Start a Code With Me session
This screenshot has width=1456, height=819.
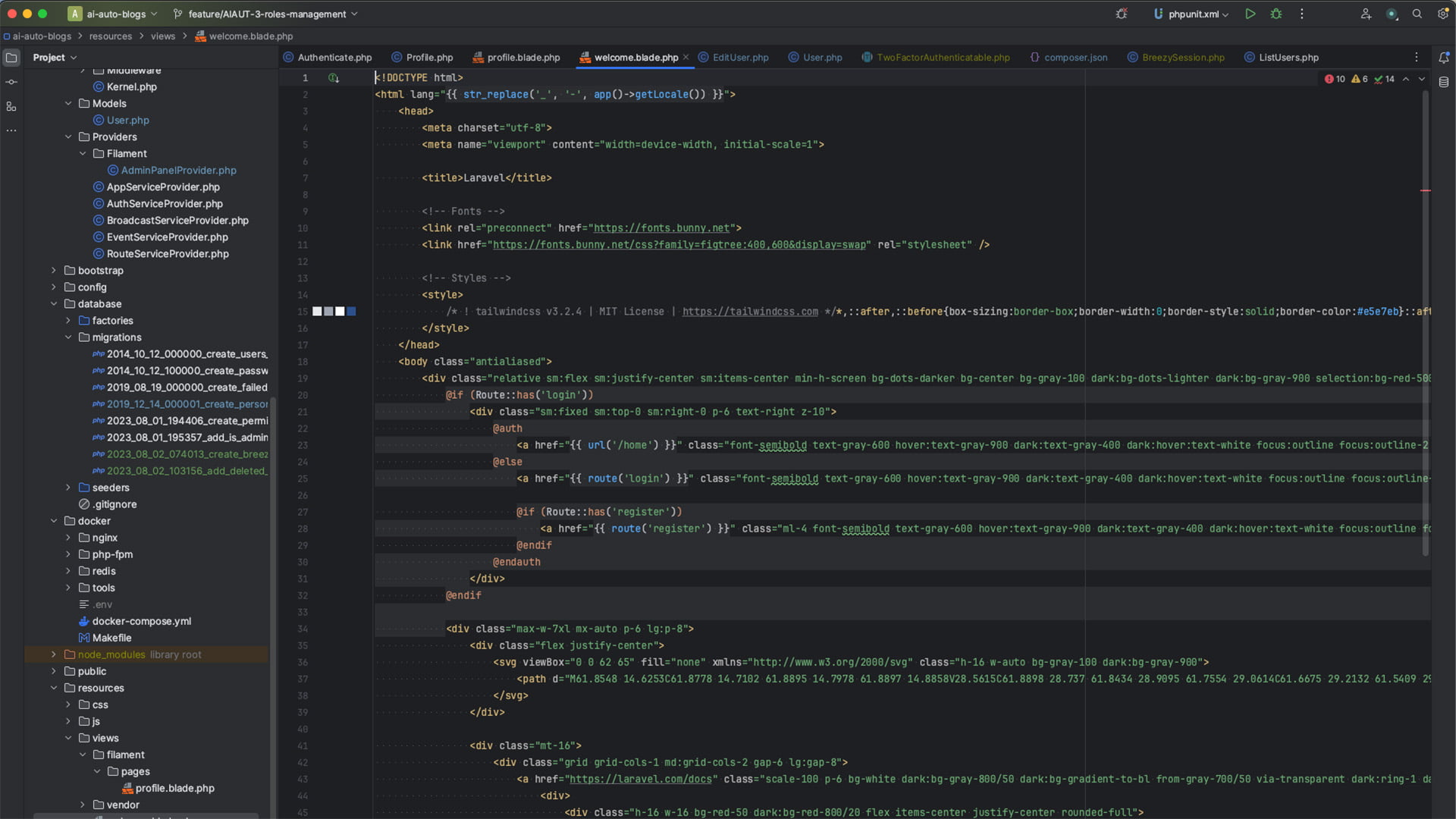[x=1365, y=14]
